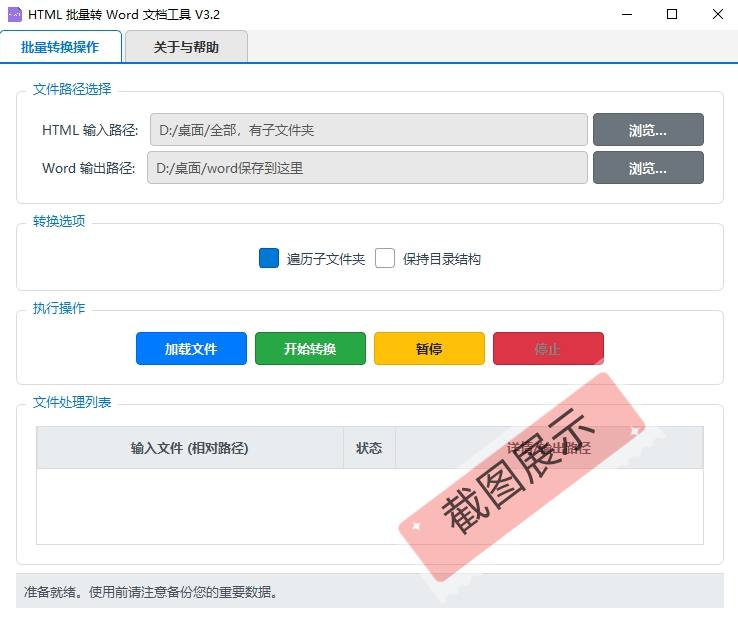Click the app icon in the title bar

click(14, 15)
